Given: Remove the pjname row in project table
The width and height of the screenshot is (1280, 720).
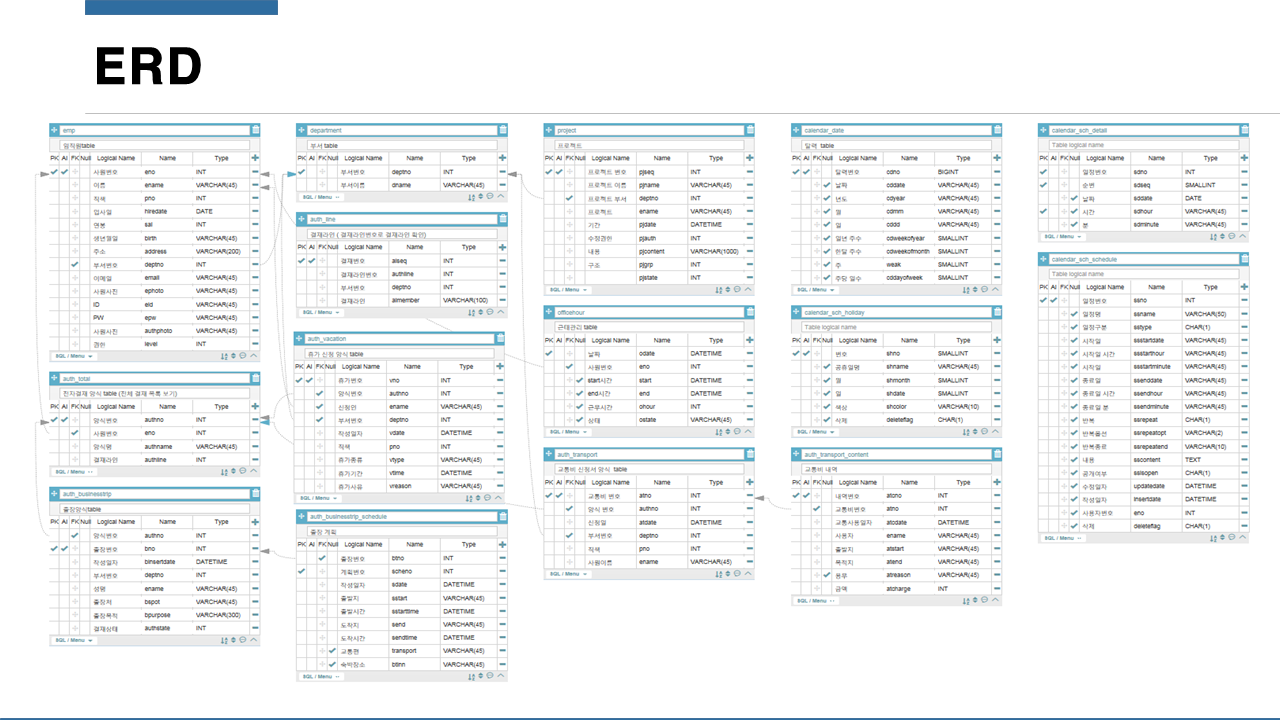Looking at the screenshot, I should 750,185.
